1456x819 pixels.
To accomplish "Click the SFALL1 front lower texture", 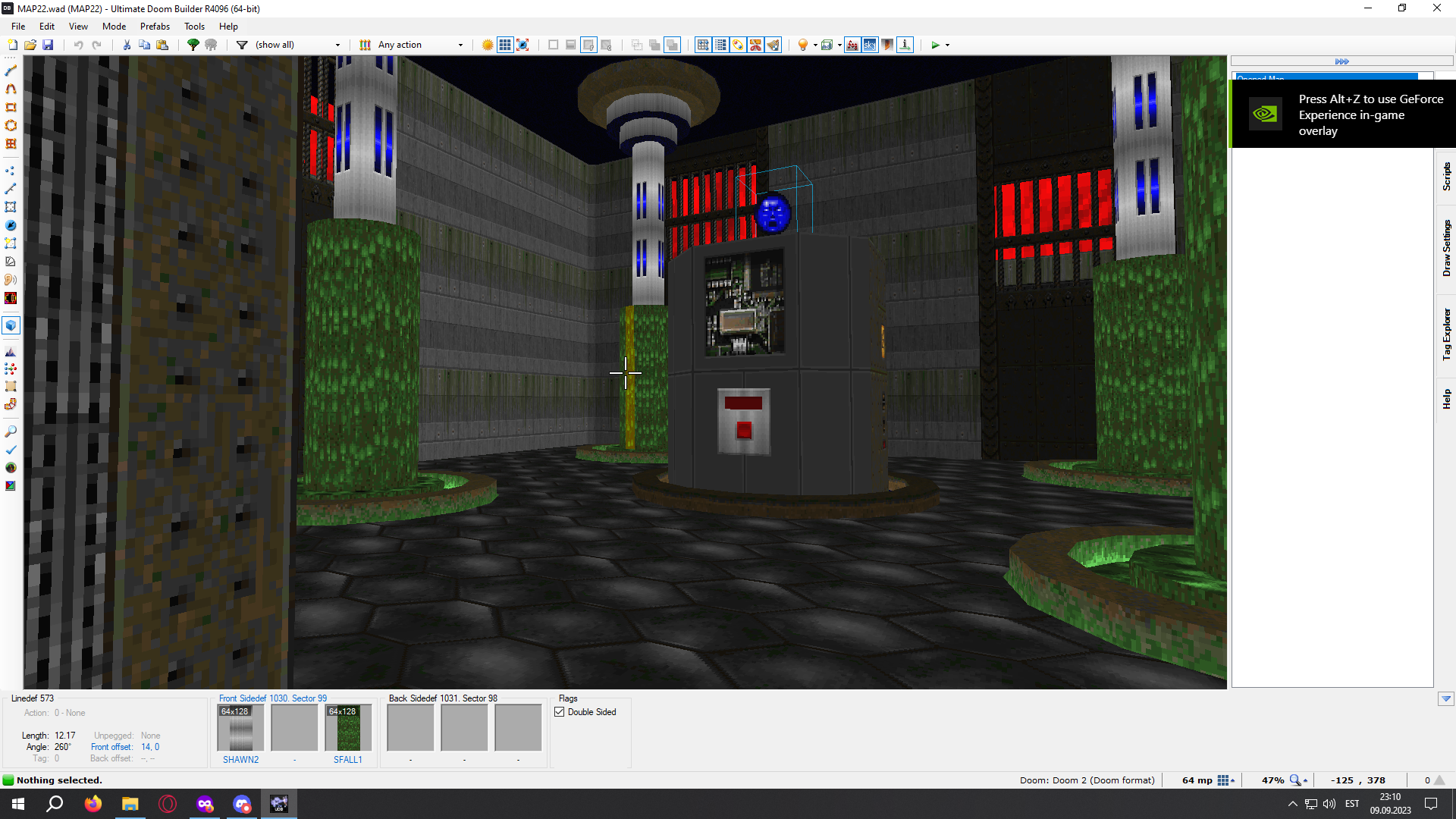I will coord(348,728).
